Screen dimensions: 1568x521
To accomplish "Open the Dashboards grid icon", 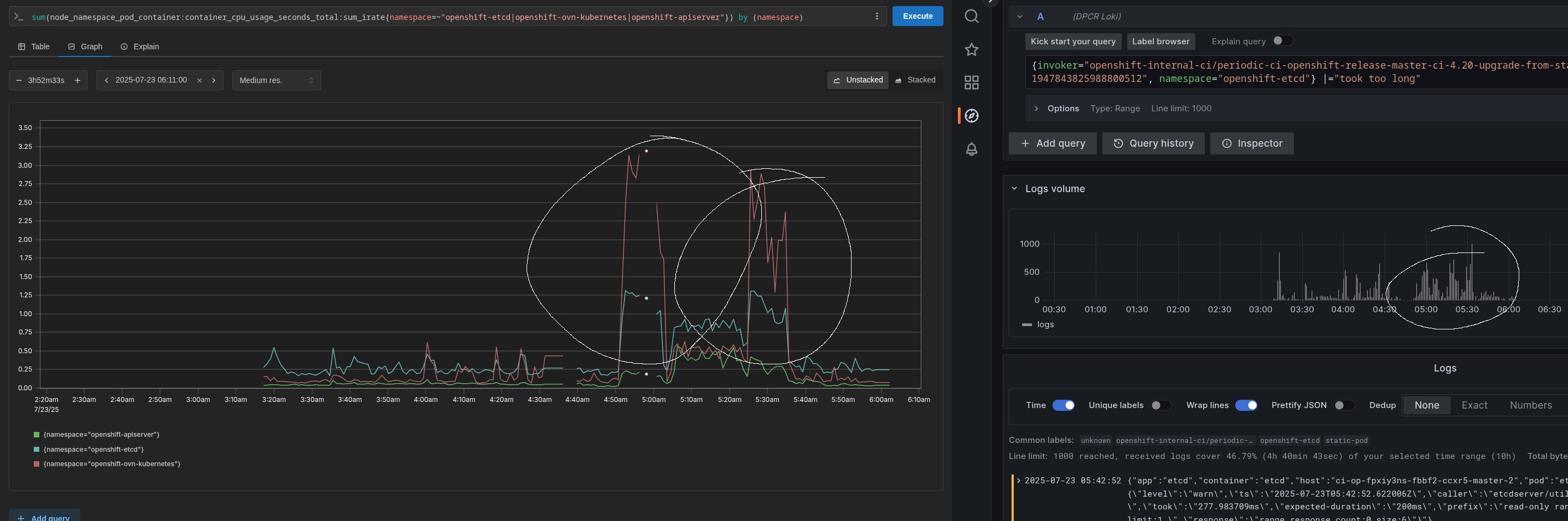I will (972, 83).
